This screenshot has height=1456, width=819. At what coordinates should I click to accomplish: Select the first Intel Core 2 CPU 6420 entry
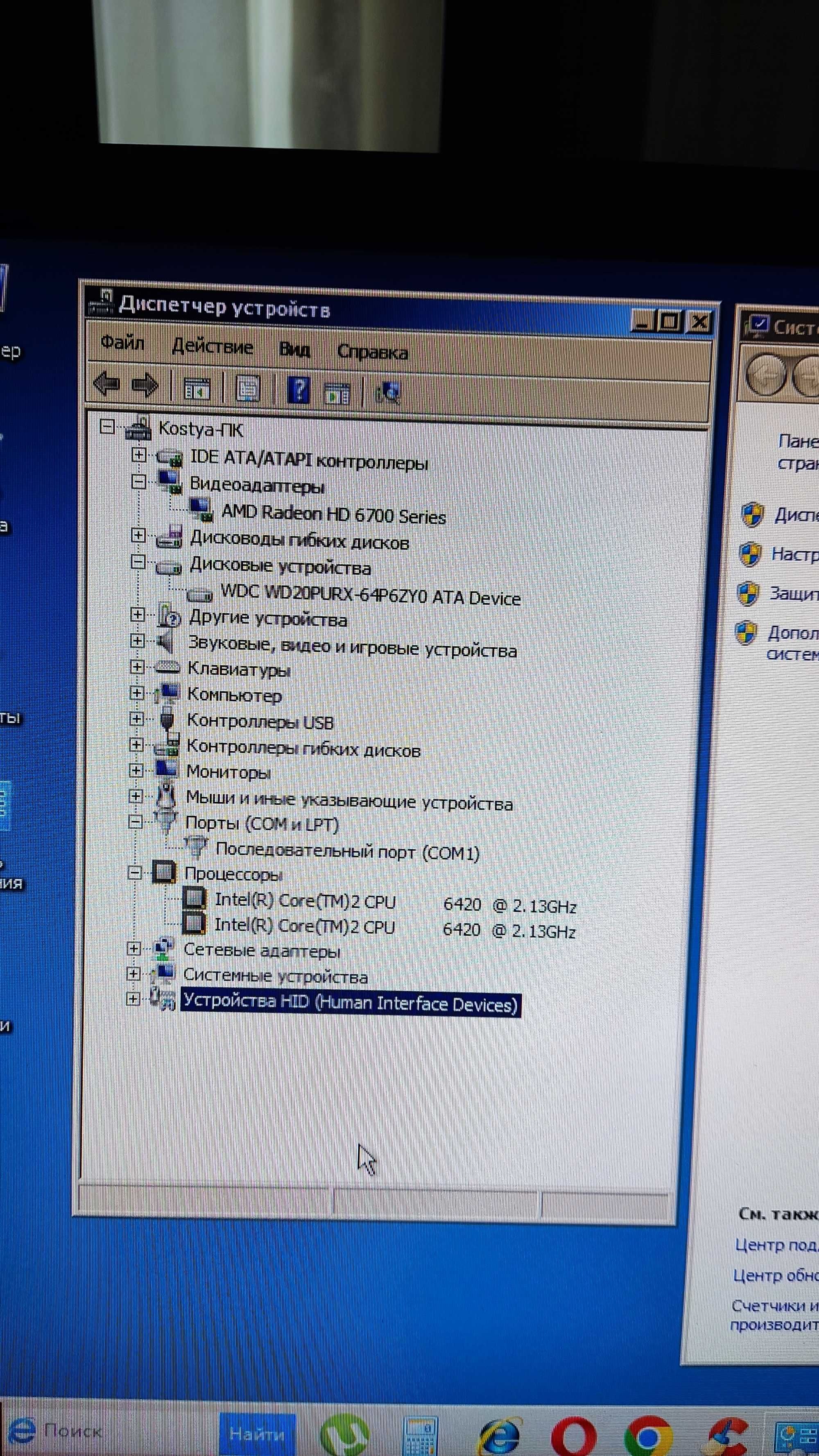tap(395, 903)
